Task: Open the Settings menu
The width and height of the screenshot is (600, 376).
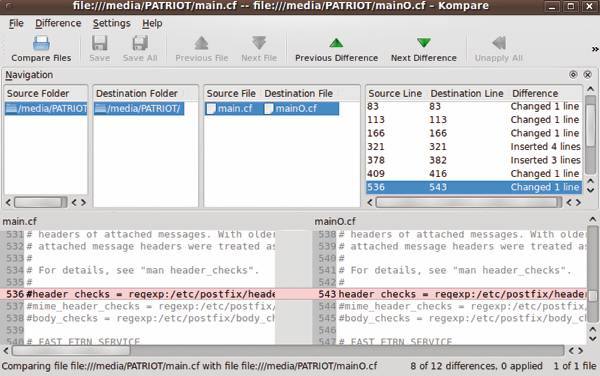Action: pos(111,23)
